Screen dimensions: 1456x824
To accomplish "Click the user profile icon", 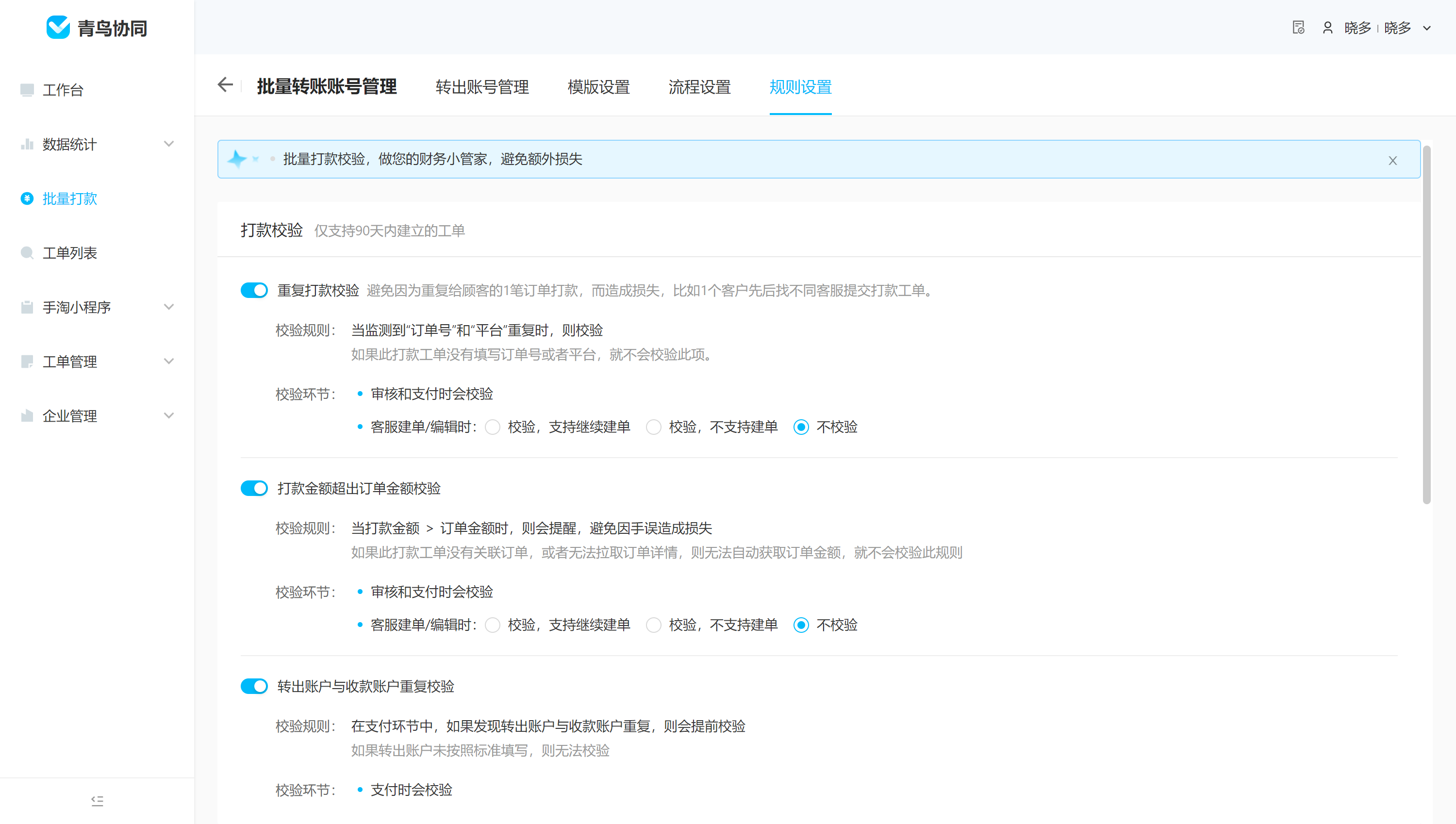I will coord(1327,27).
